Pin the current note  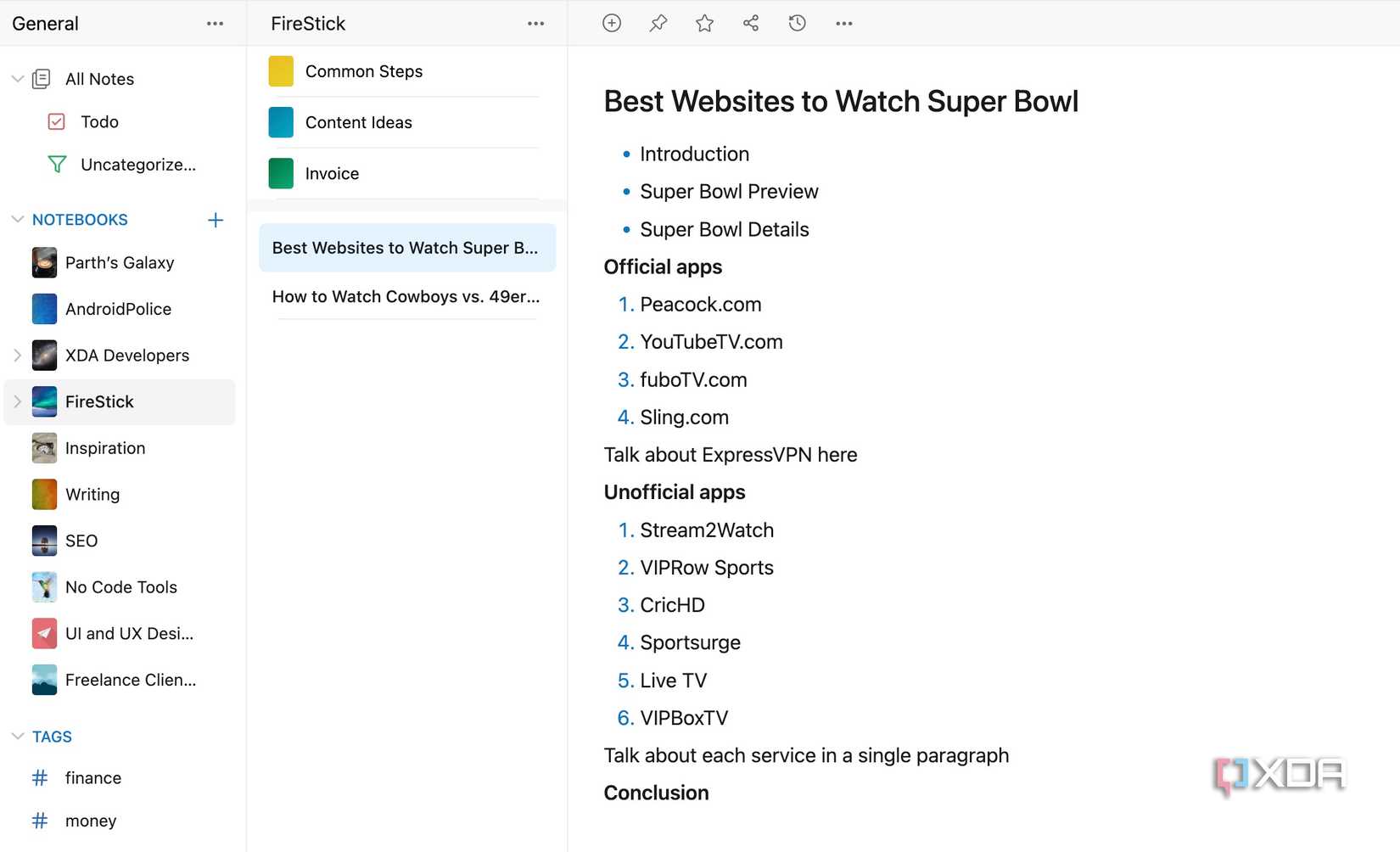(658, 24)
